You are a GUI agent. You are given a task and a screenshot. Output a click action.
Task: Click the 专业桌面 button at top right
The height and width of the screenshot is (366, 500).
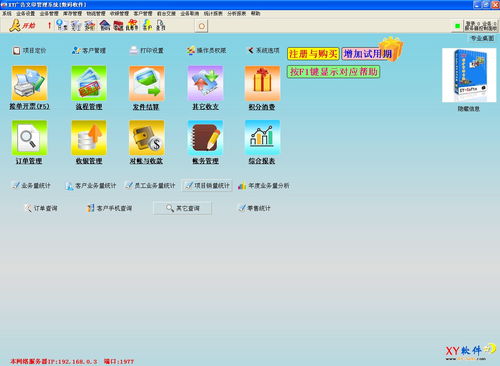pyautogui.click(x=482, y=39)
